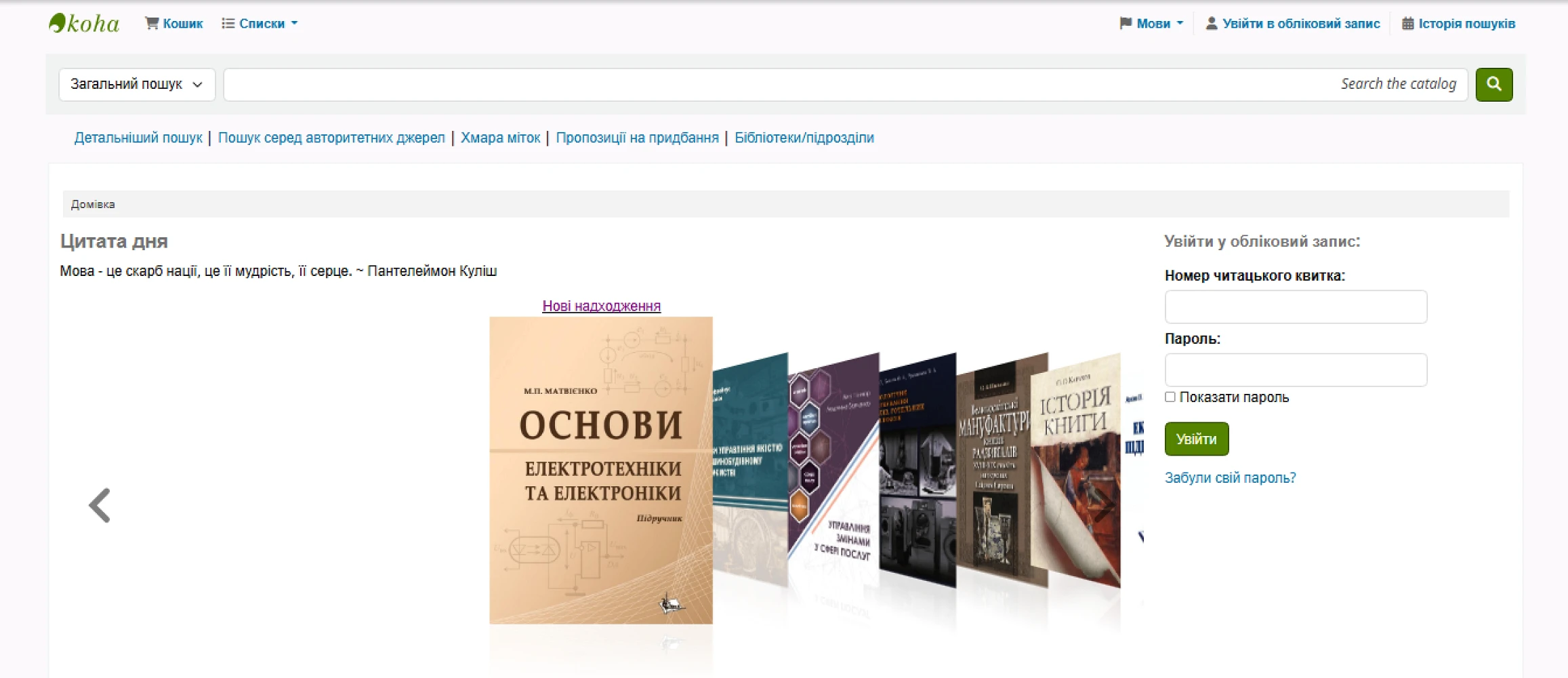The height and width of the screenshot is (678, 1568).
Task: Click the Koha logo
Action: (84, 24)
